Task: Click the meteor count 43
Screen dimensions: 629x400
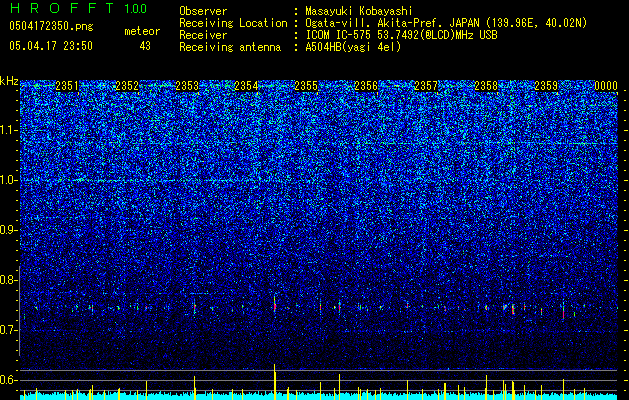Action: [x=145, y=46]
